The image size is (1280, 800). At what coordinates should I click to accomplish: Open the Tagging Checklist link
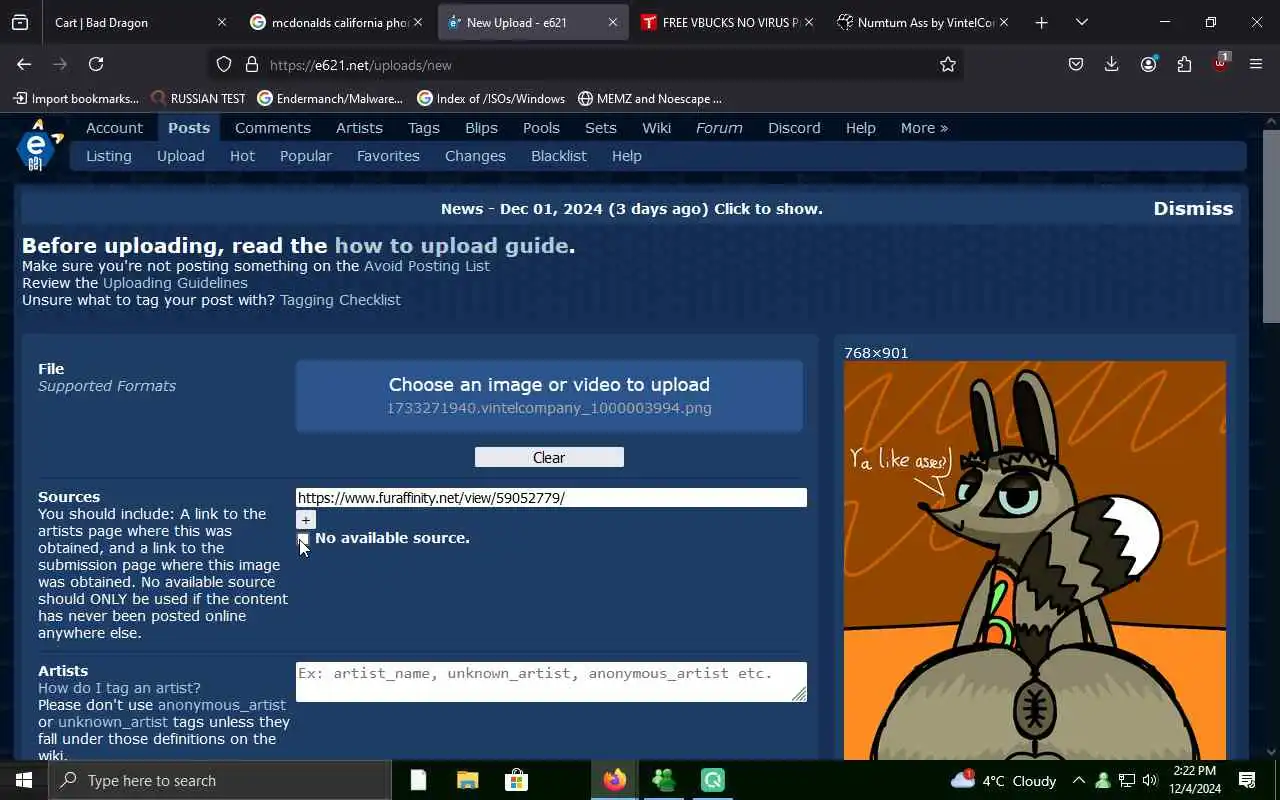click(x=340, y=300)
